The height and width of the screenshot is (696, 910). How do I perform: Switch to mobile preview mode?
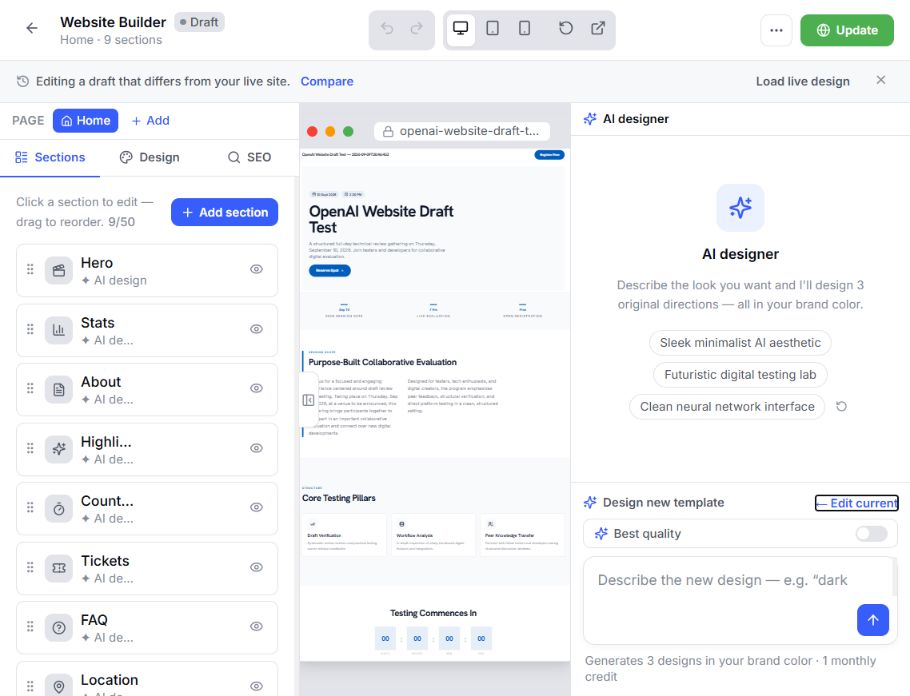(x=524, y=28)
